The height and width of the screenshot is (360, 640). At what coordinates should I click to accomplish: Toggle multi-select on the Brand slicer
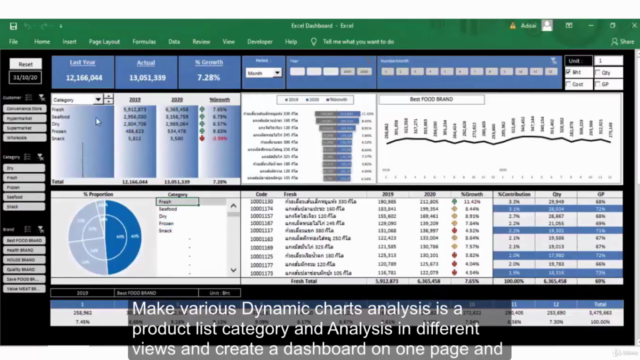27,229
